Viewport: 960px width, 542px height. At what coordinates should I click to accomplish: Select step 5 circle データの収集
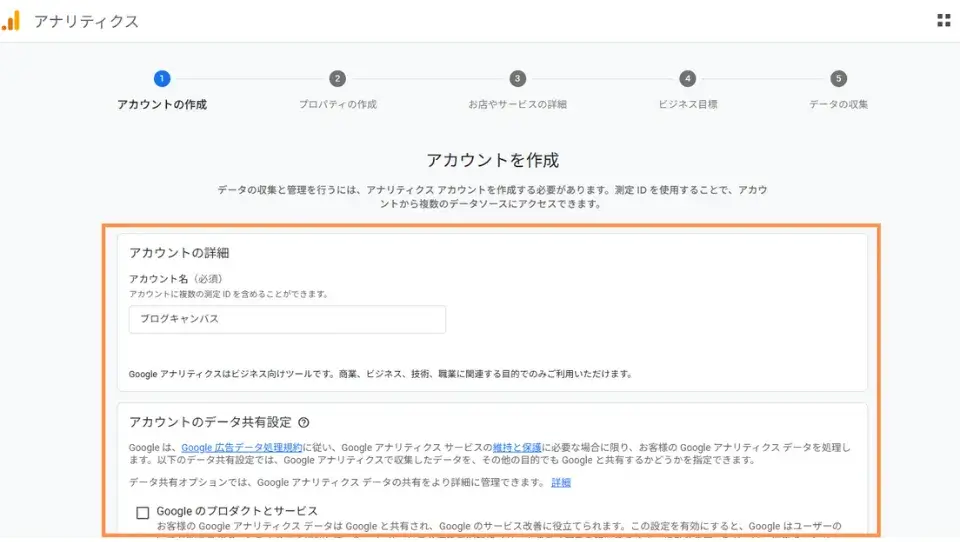point(838,78)
